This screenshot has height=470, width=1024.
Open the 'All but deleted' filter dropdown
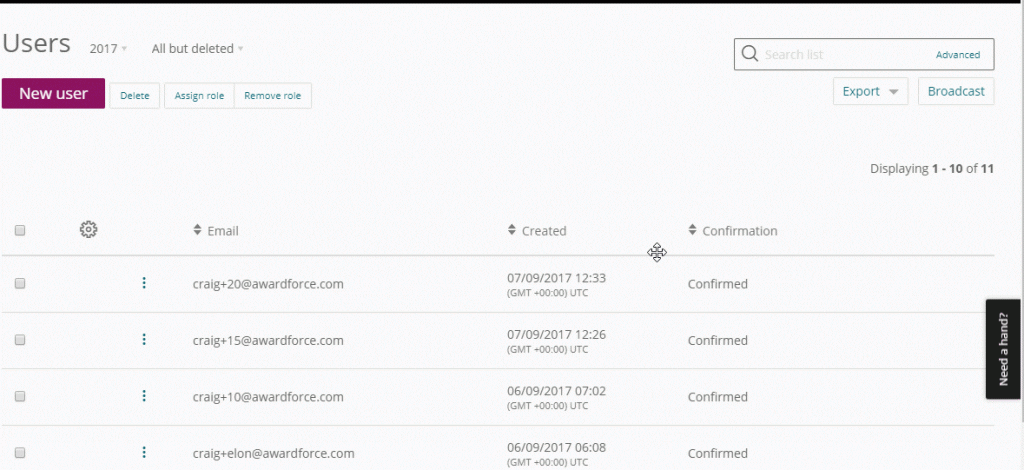197,48
